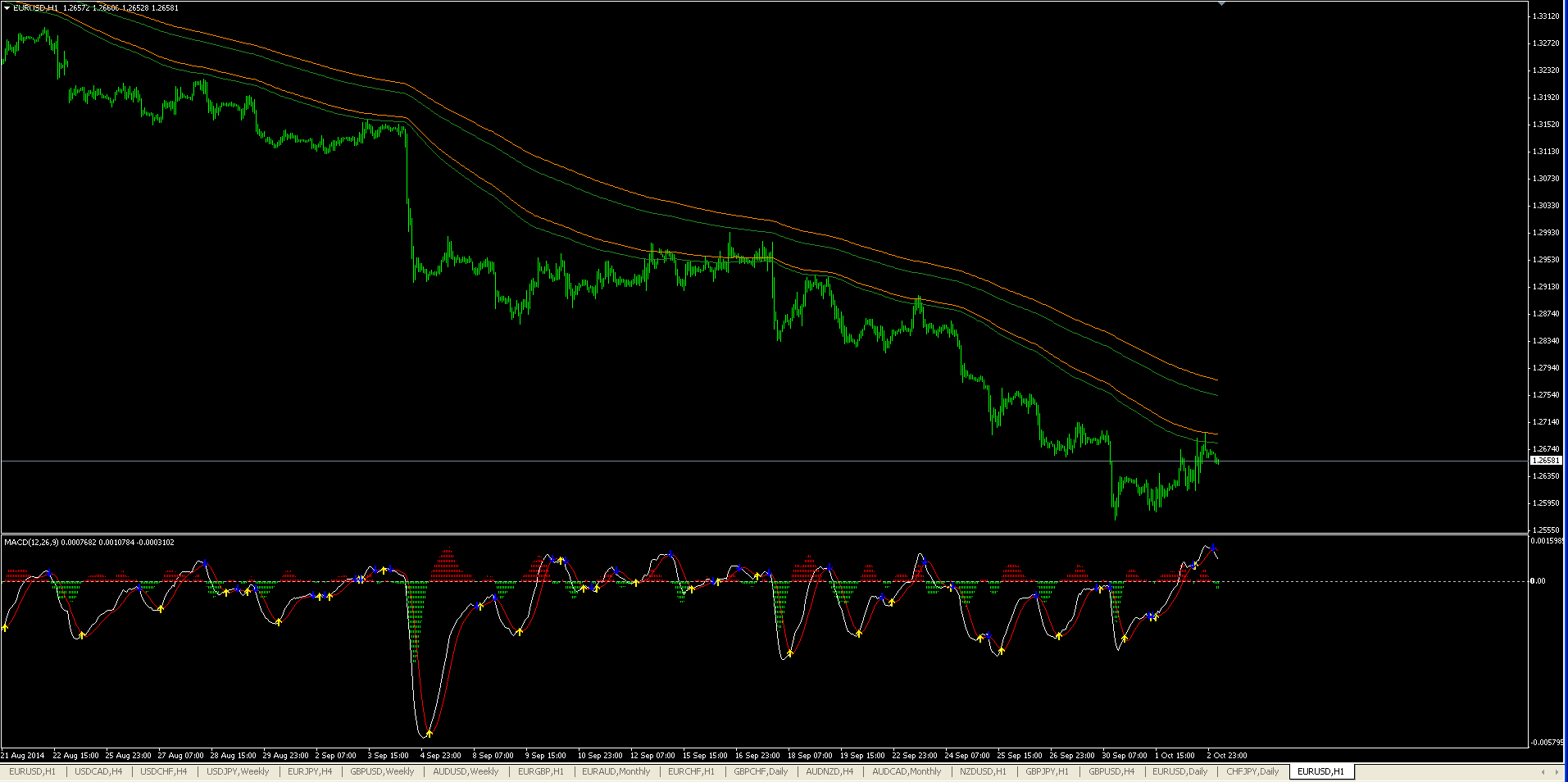Click the EURUSD,H1 price quote header text
The image size is (1568, 782).
click(96, 7)
